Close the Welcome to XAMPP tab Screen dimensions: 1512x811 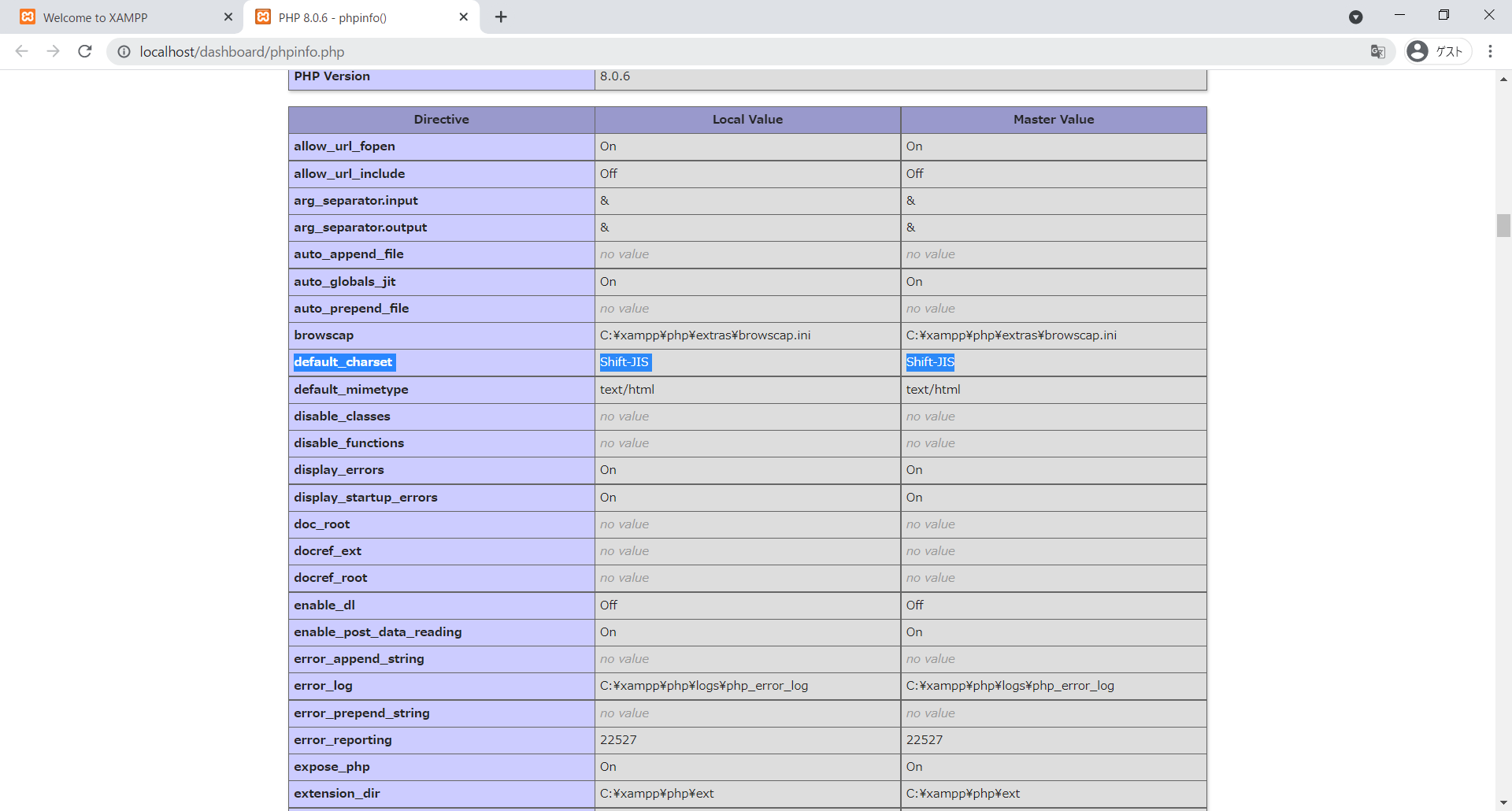(x=228, y=17)
